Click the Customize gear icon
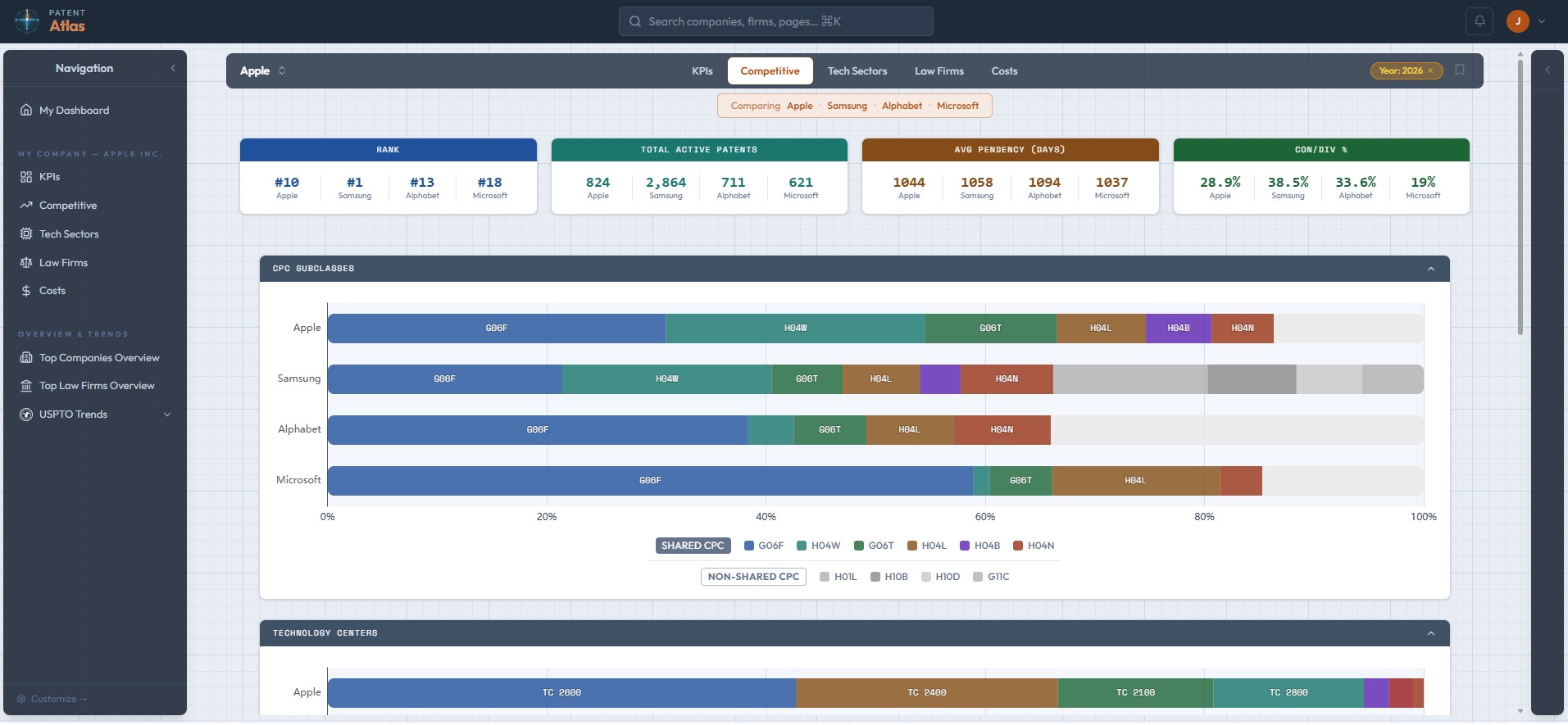The image size is (1568, 725). (22, 699)
